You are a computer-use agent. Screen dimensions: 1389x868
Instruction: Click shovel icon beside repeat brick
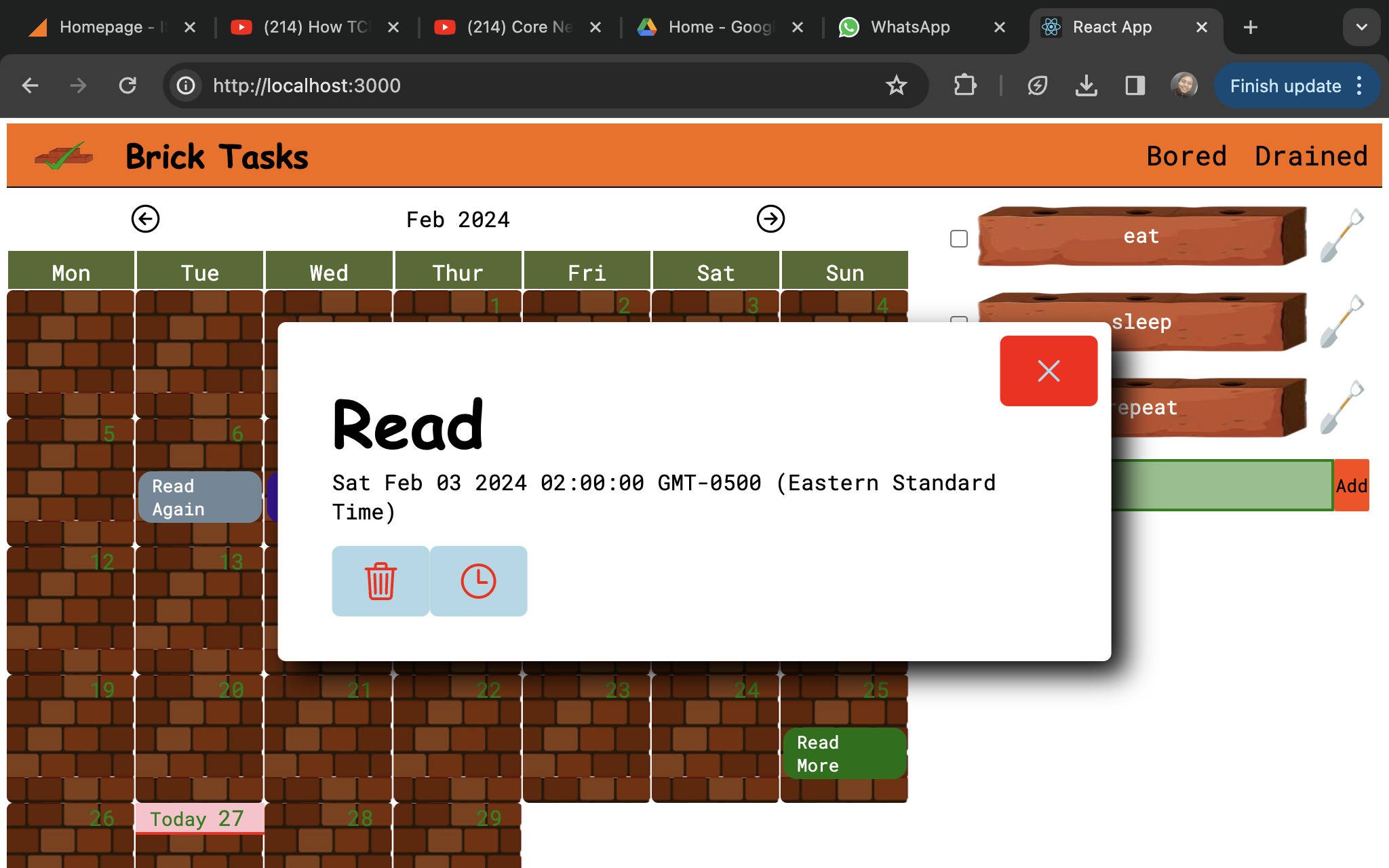[1342, 408]
